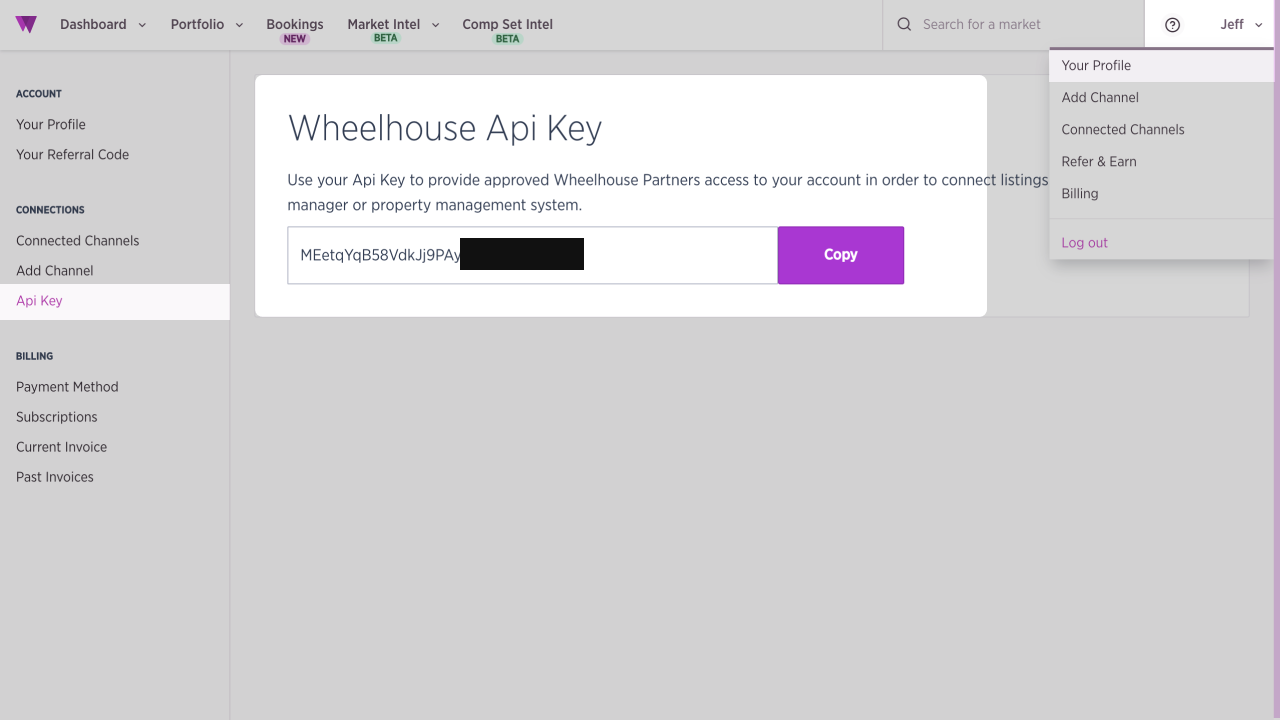This screenshot has width=1280, height=720.
Task: Expand the Portfolio dropdown menu
Action: (207, 25)
